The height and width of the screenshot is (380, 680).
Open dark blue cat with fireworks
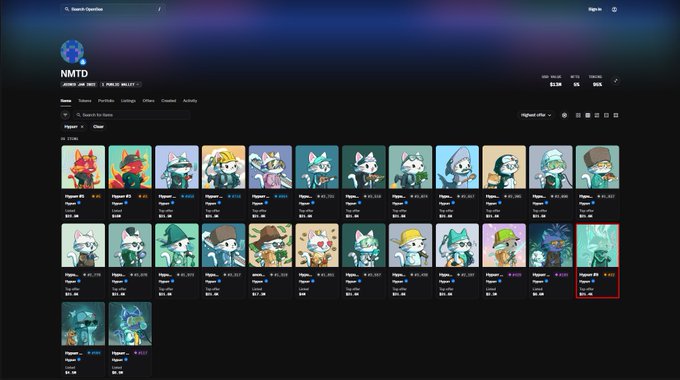(551, 246)
